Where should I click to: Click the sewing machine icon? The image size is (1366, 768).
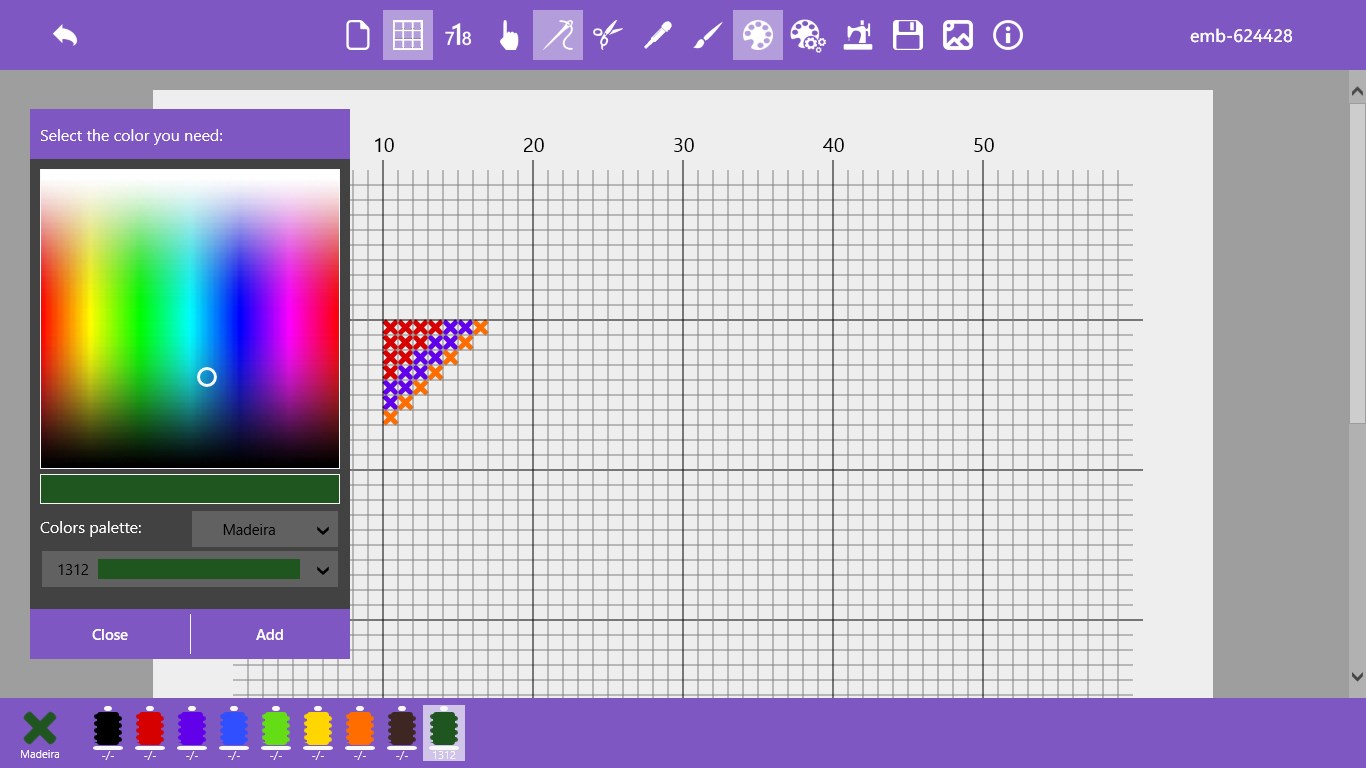(x=858, y=36)
